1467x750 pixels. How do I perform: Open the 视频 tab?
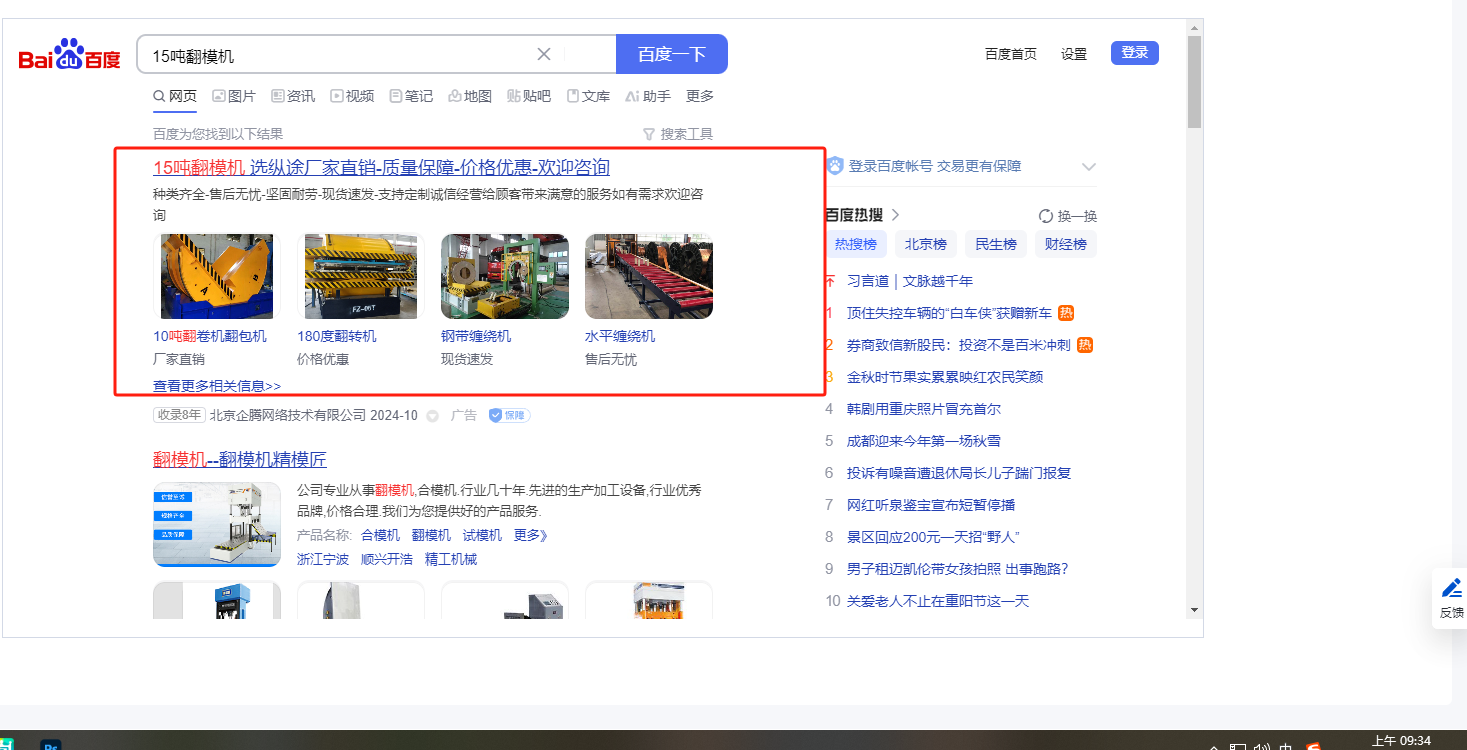[352, 96]
